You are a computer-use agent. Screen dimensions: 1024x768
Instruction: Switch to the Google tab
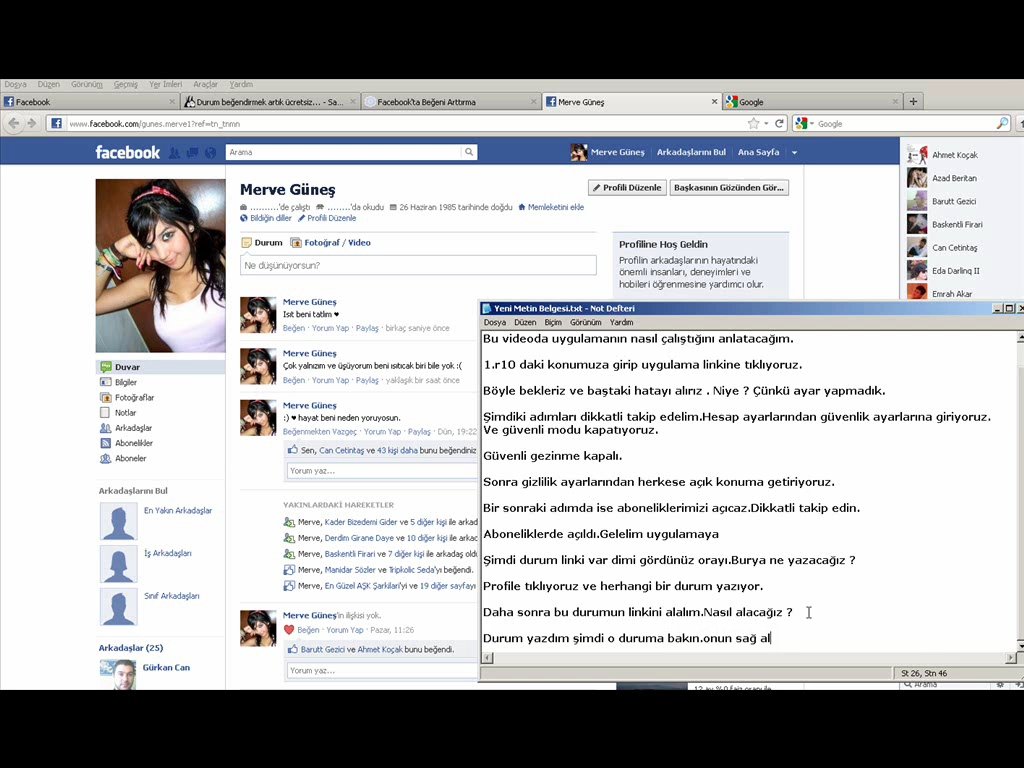(812, 101)
